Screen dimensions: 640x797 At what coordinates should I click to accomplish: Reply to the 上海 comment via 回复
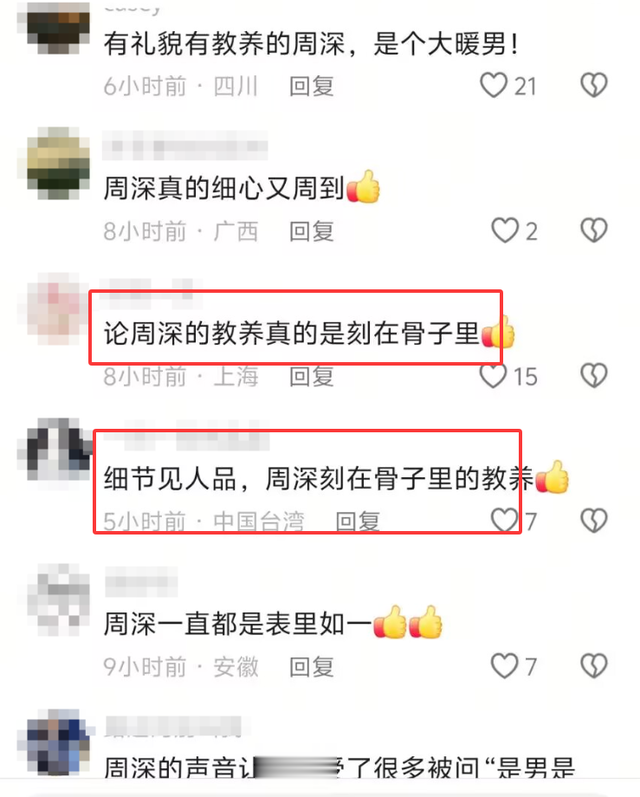click(x=312, y=377)
